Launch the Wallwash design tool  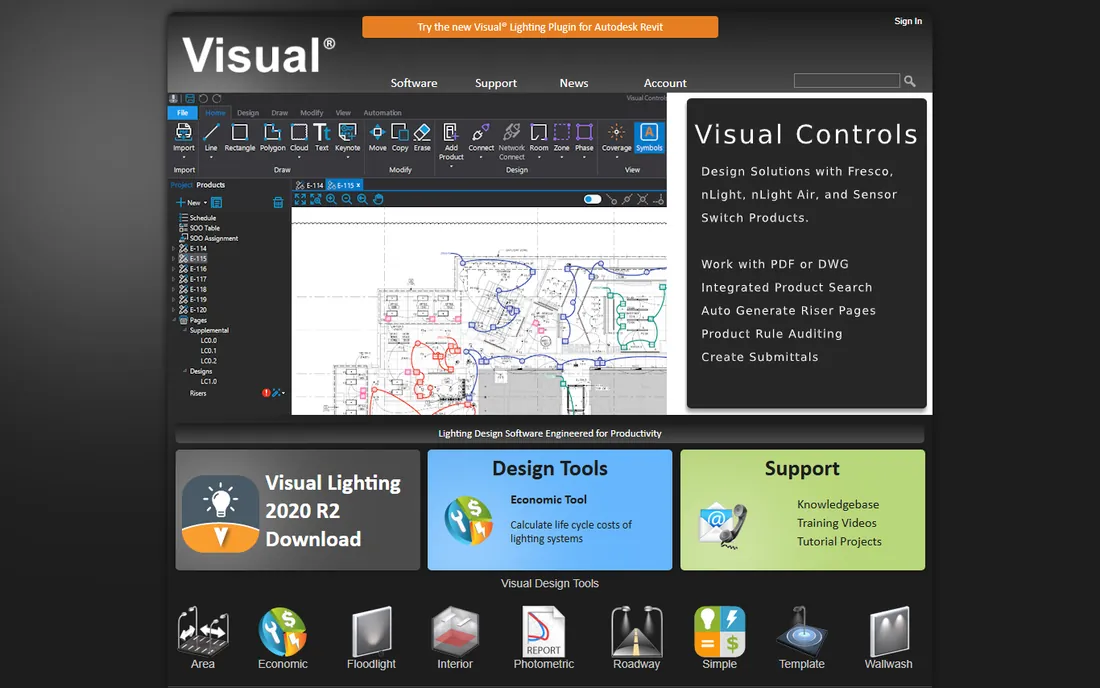pyautogui.click(x=888, y=631)
